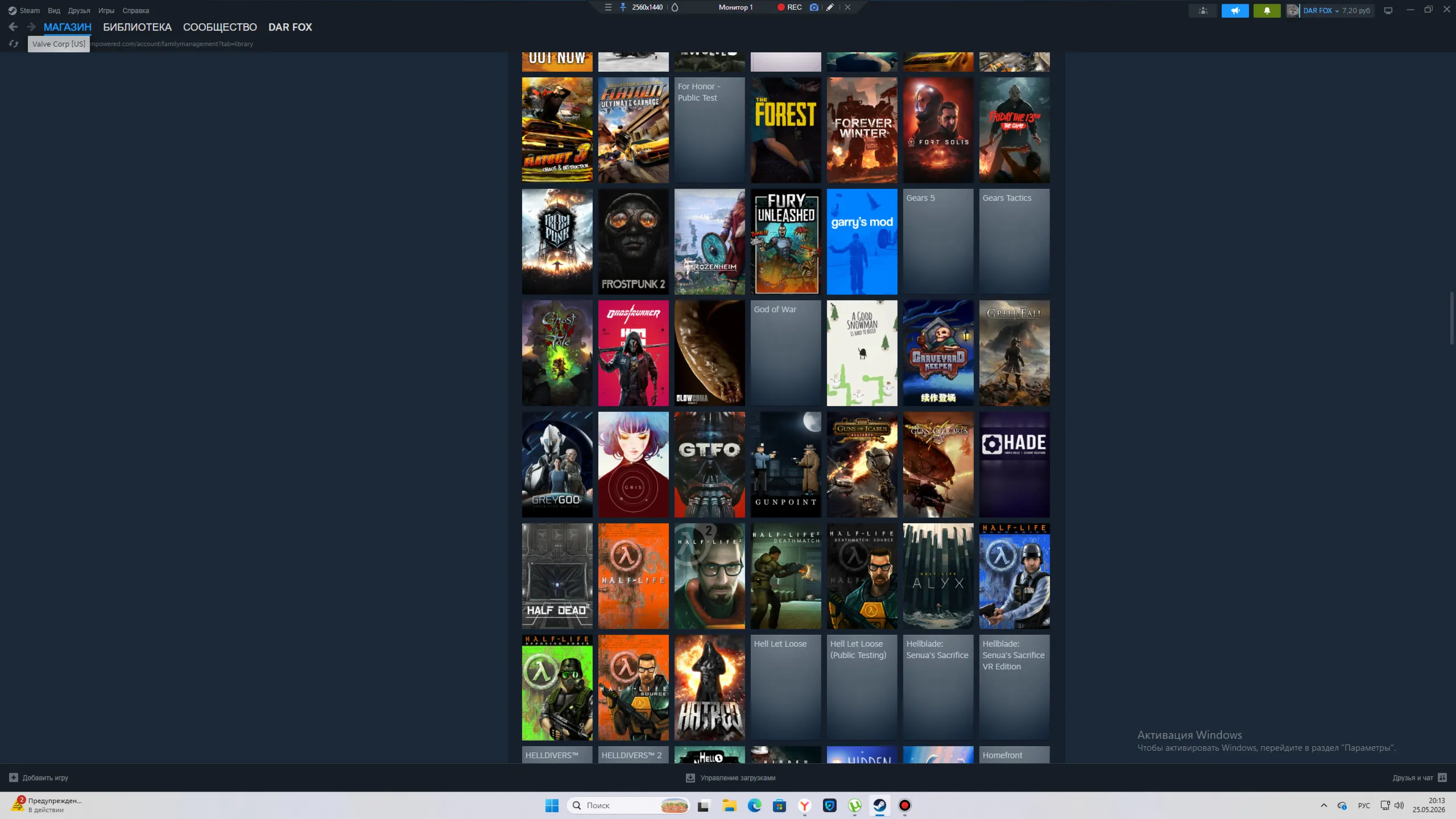Click the Steam back navigation arrow
This screenshot has width=1456, height=819.
coord(14,27)
